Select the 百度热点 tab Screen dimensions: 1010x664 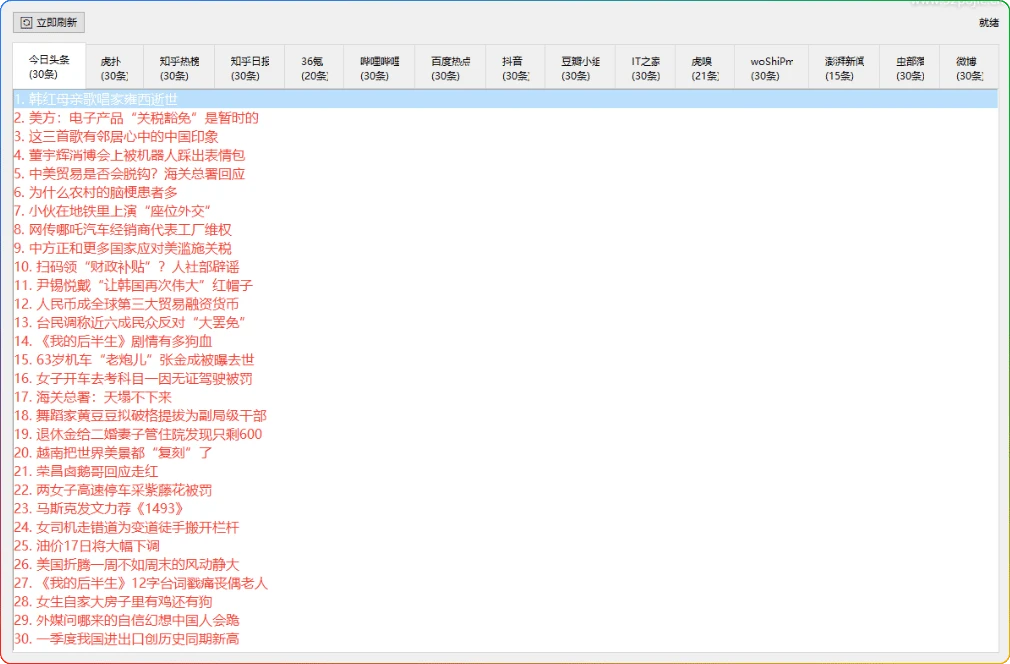449,66
